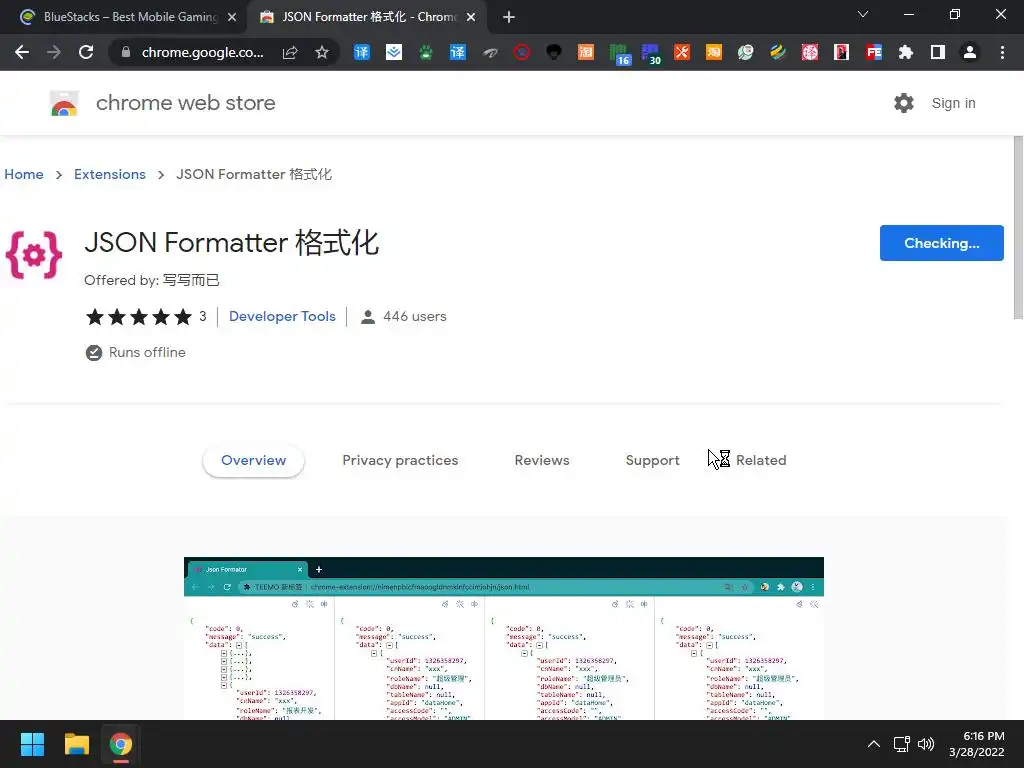Switch to Privacy practices tab
This screenshot has height=768, width=1024.
point(400,460)
